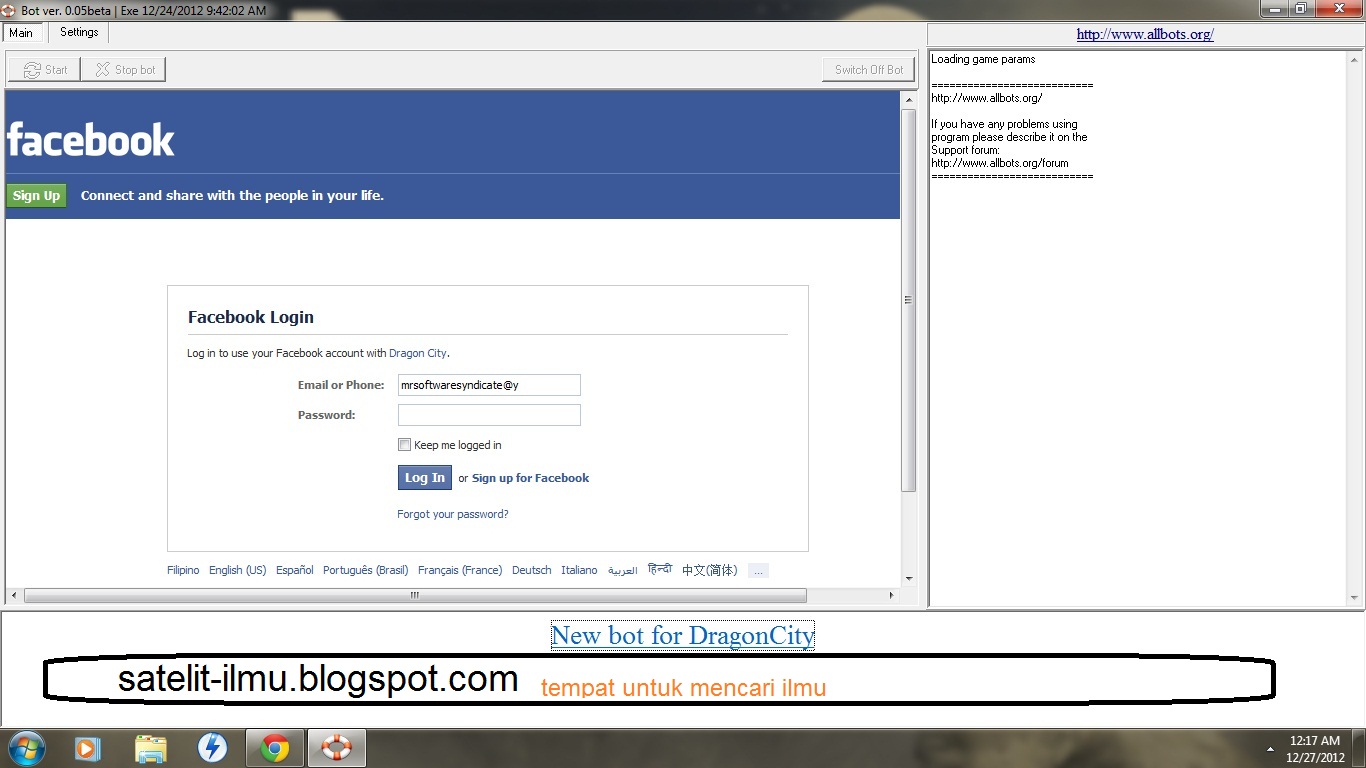Viewport: 1366px width, 768px height.
Task: Focus the Email or Phone field
Action: (x=489, y=385)
